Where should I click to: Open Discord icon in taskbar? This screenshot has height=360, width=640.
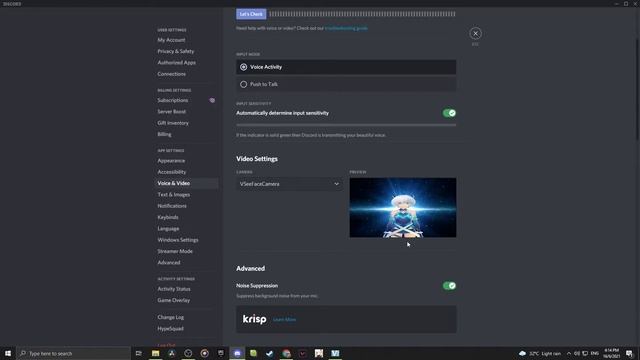pyautogui.click(x=237, y=353)
